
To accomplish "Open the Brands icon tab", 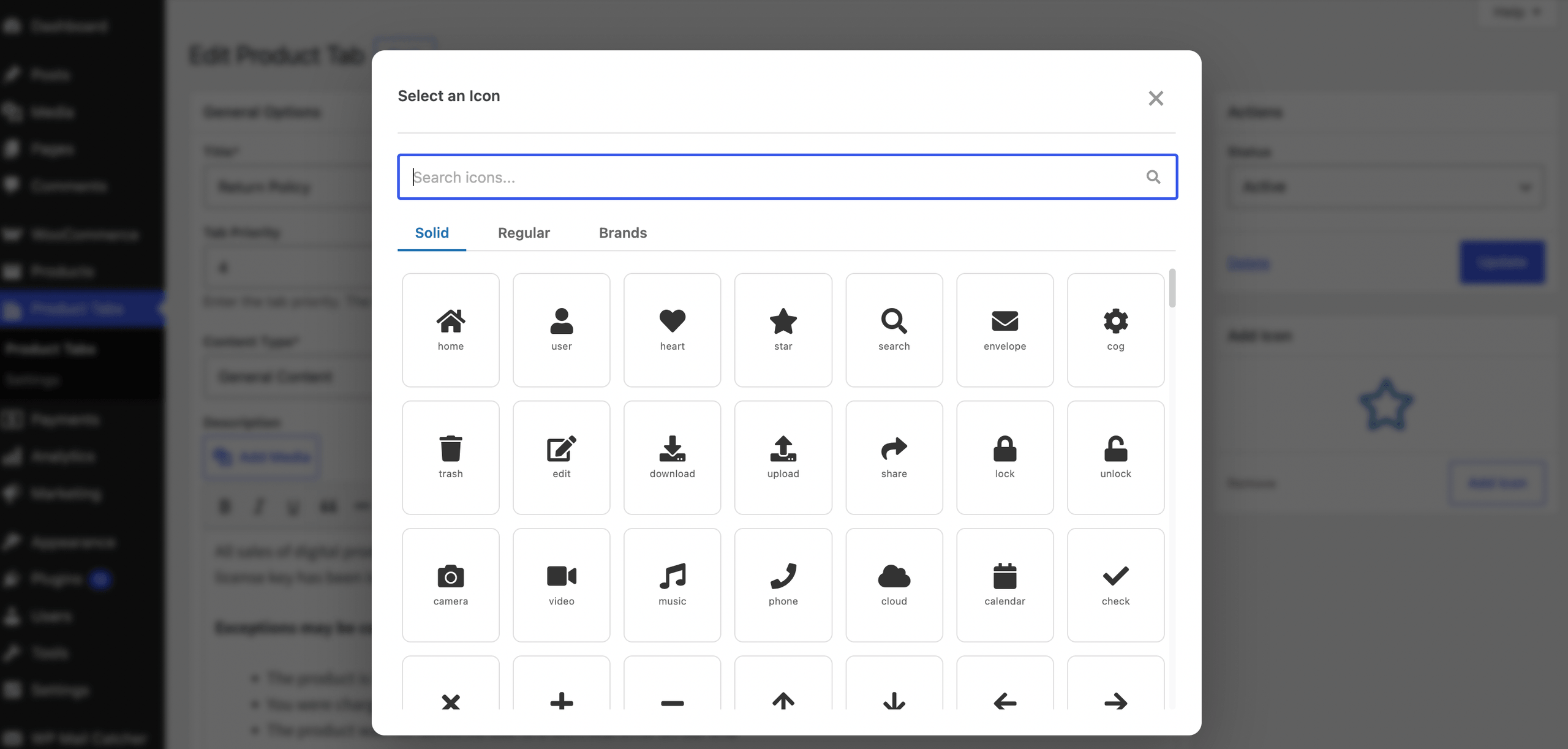I will pyautogui.click(x=623, y=233).
